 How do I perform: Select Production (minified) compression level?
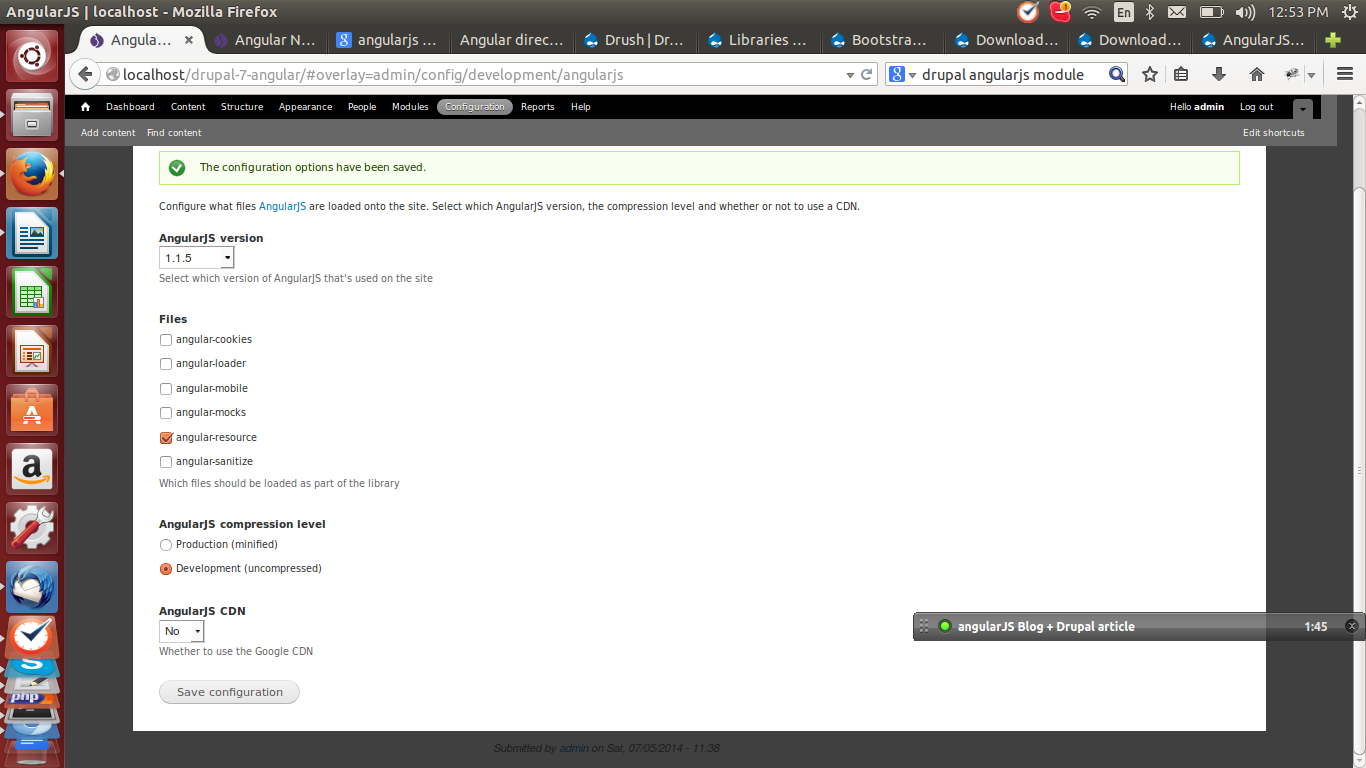166,545
